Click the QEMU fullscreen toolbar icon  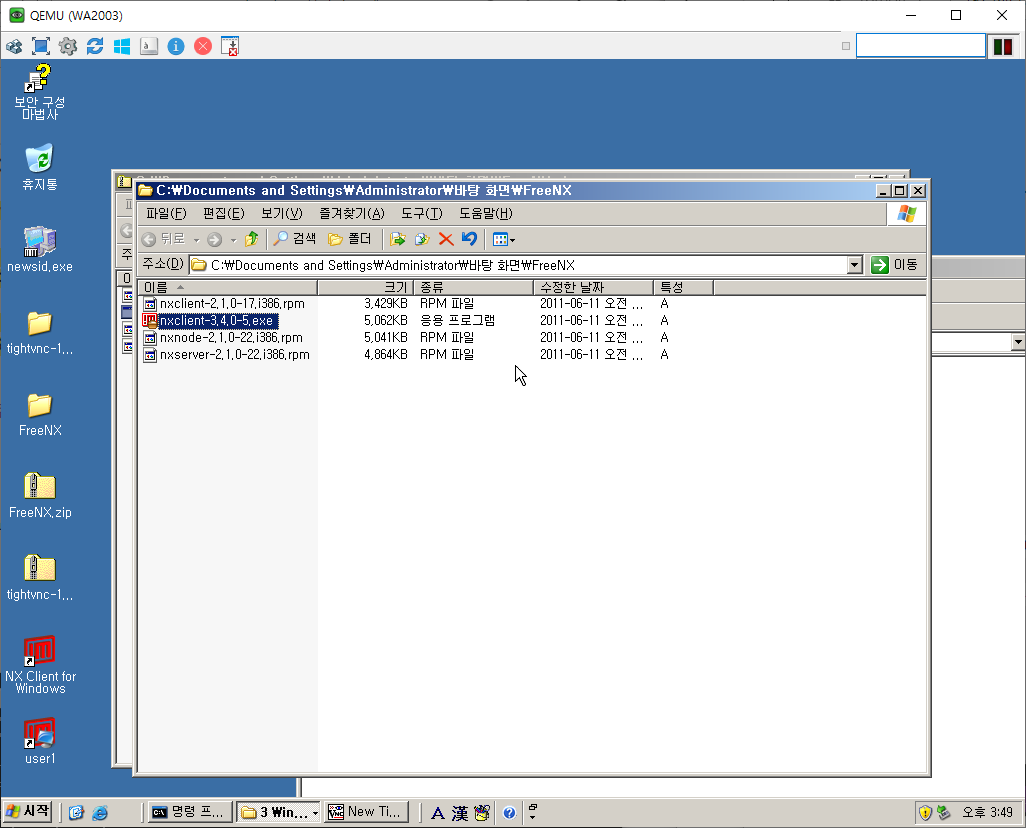[41, 46]
